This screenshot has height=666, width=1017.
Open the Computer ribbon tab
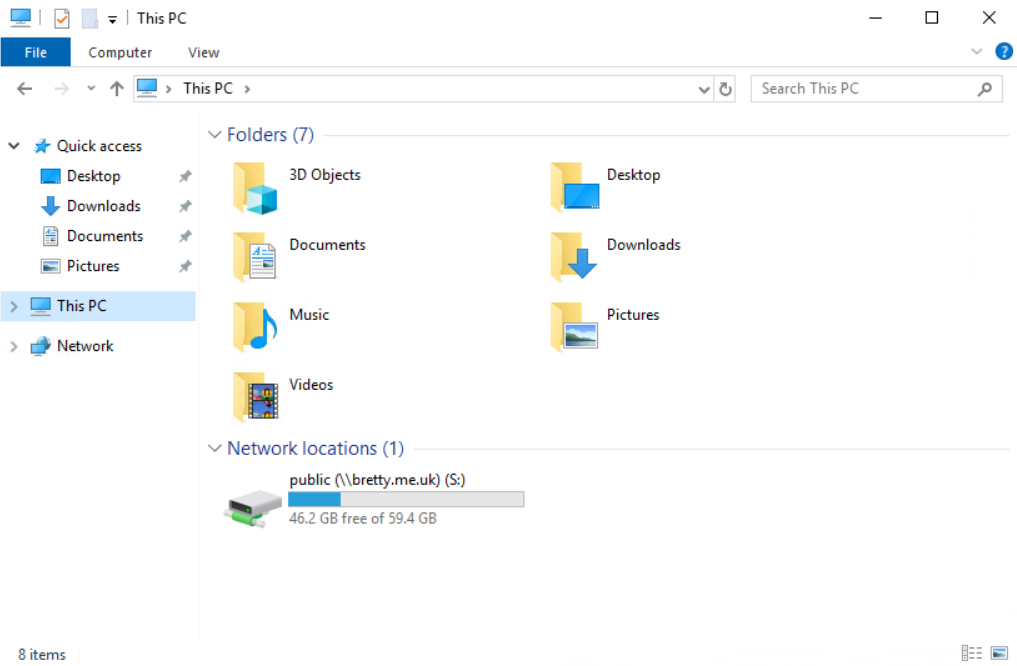coord(120,52)
